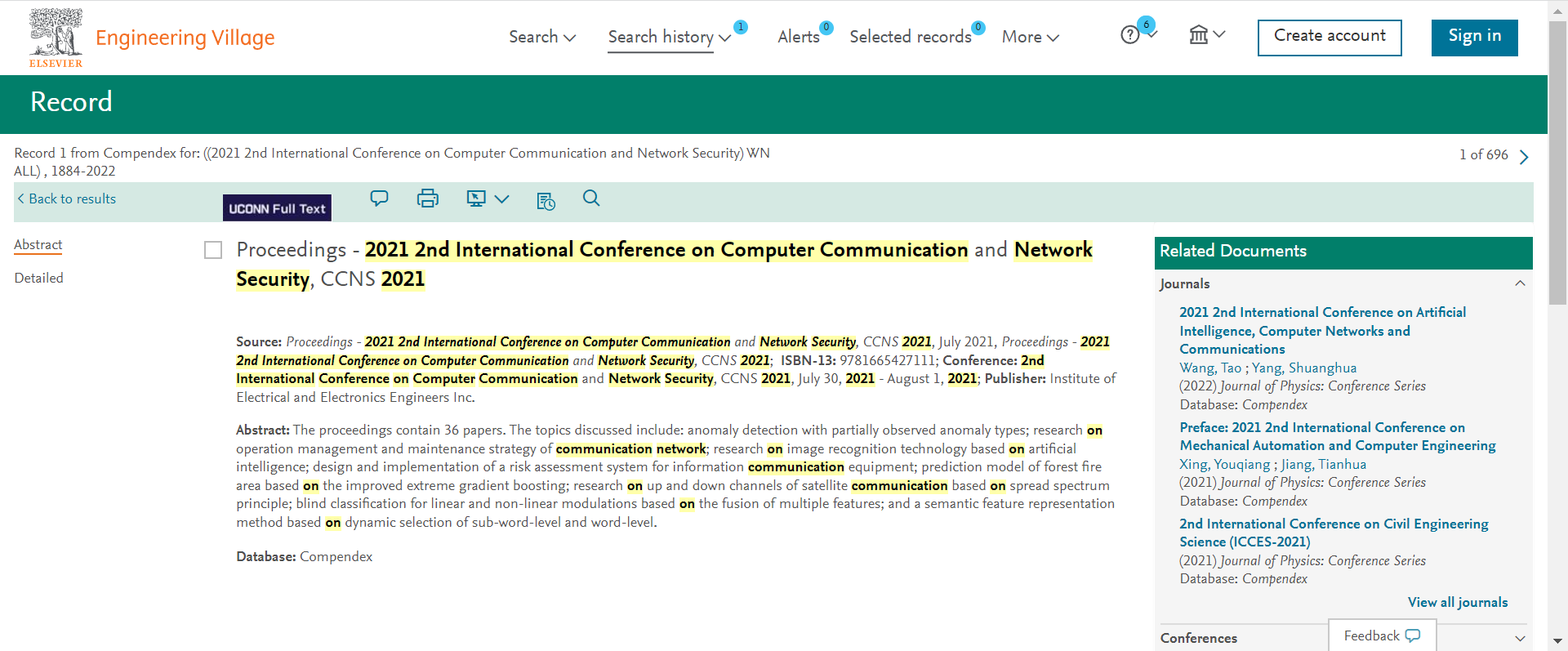The image size is (1568, 651).
Task: Click the Elsevier tree logo
Action: 56,38
